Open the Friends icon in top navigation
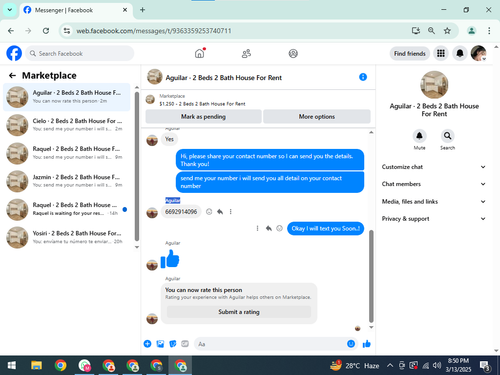500x375 pixels. pyautogui.click(x=246, y=53)
